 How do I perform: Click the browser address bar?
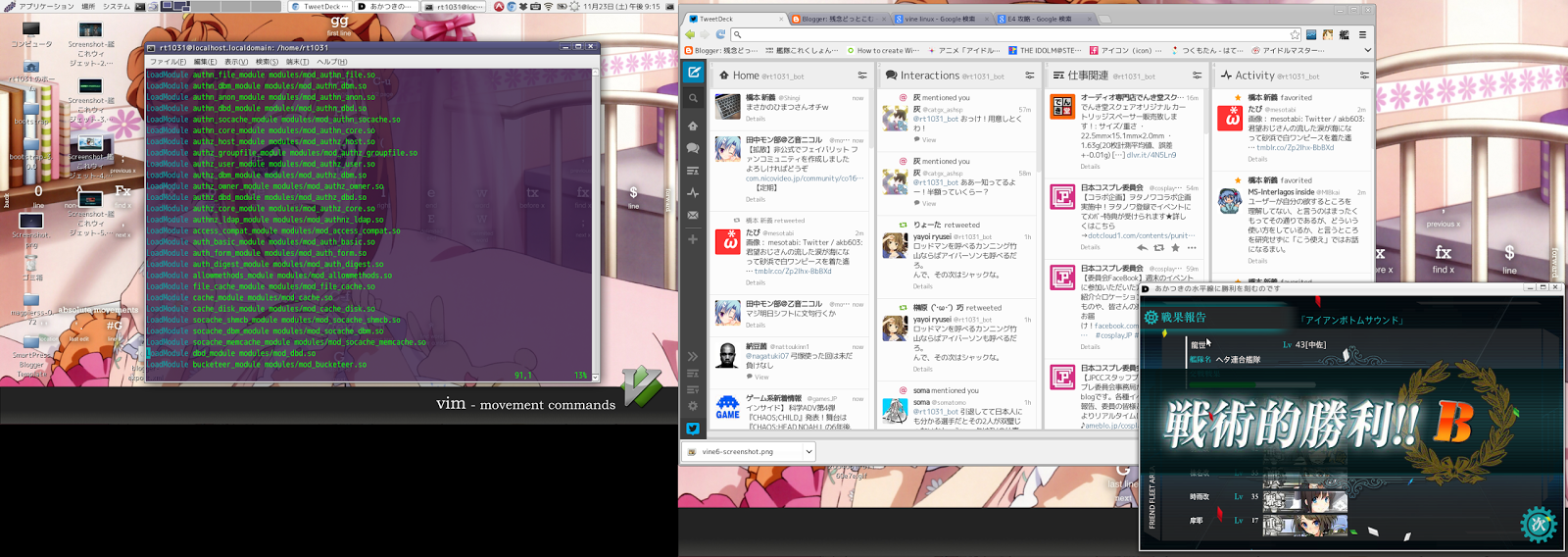[1016, 34]
